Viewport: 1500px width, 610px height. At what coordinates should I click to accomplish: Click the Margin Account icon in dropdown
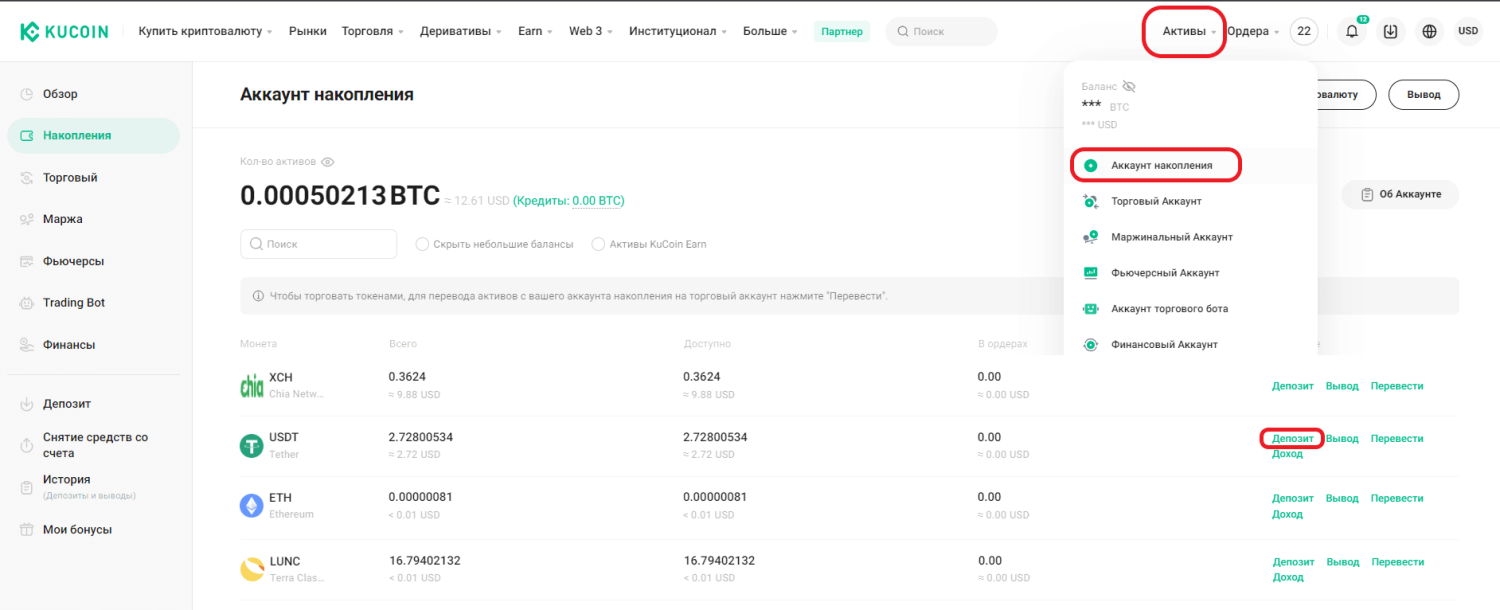click(1091, 237)
